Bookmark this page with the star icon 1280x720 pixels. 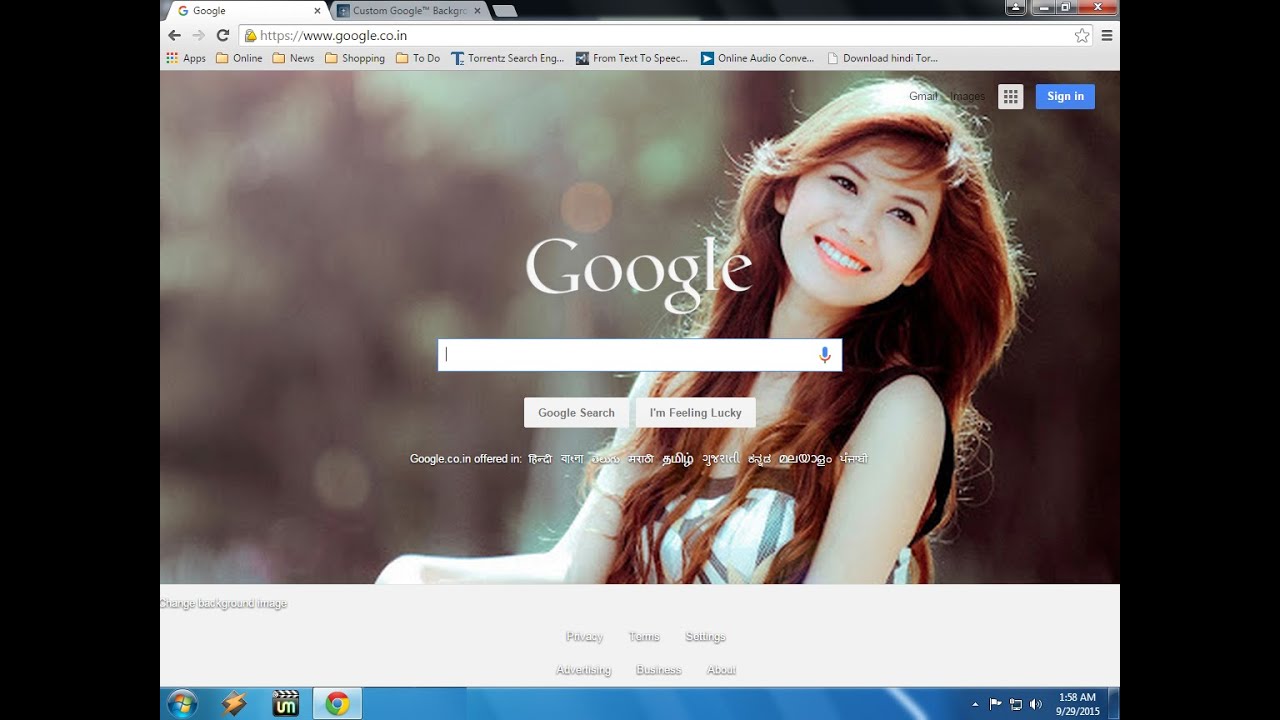pyautogui.click(x=1082, y=35)
